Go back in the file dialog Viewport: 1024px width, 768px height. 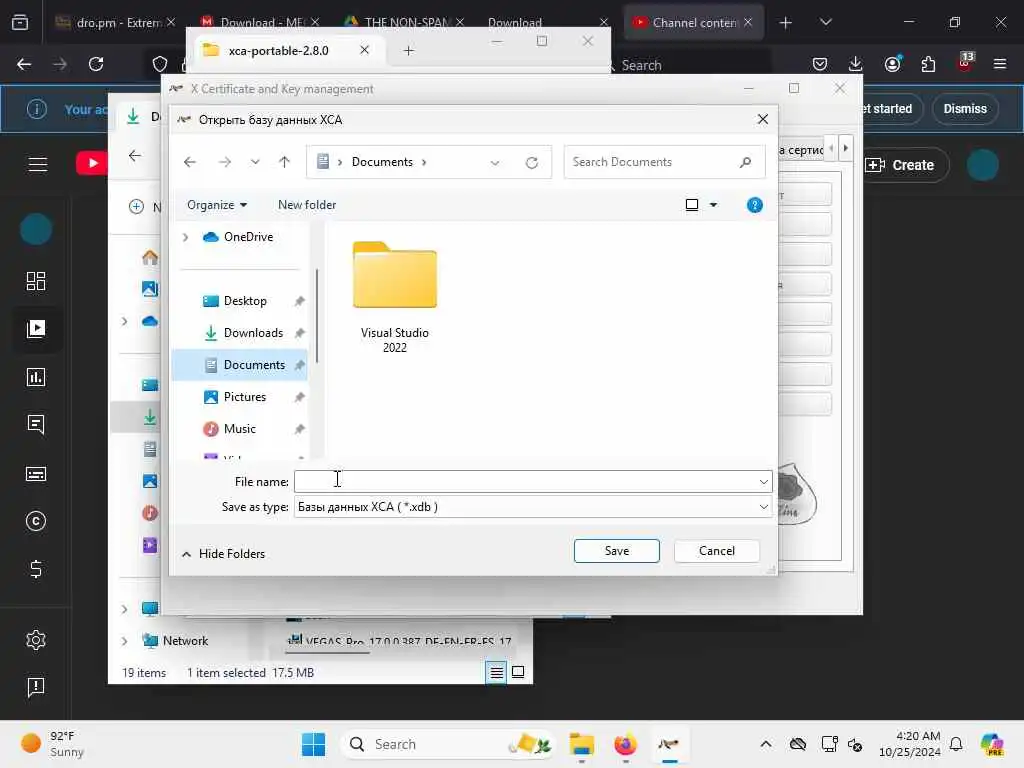click(190, 162)
